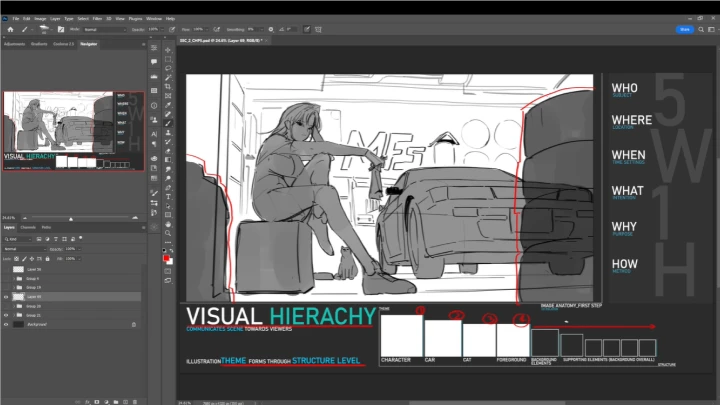This screenshot has height=405, width=720.
Task: Open the Window menu
Action: [154, 19]
